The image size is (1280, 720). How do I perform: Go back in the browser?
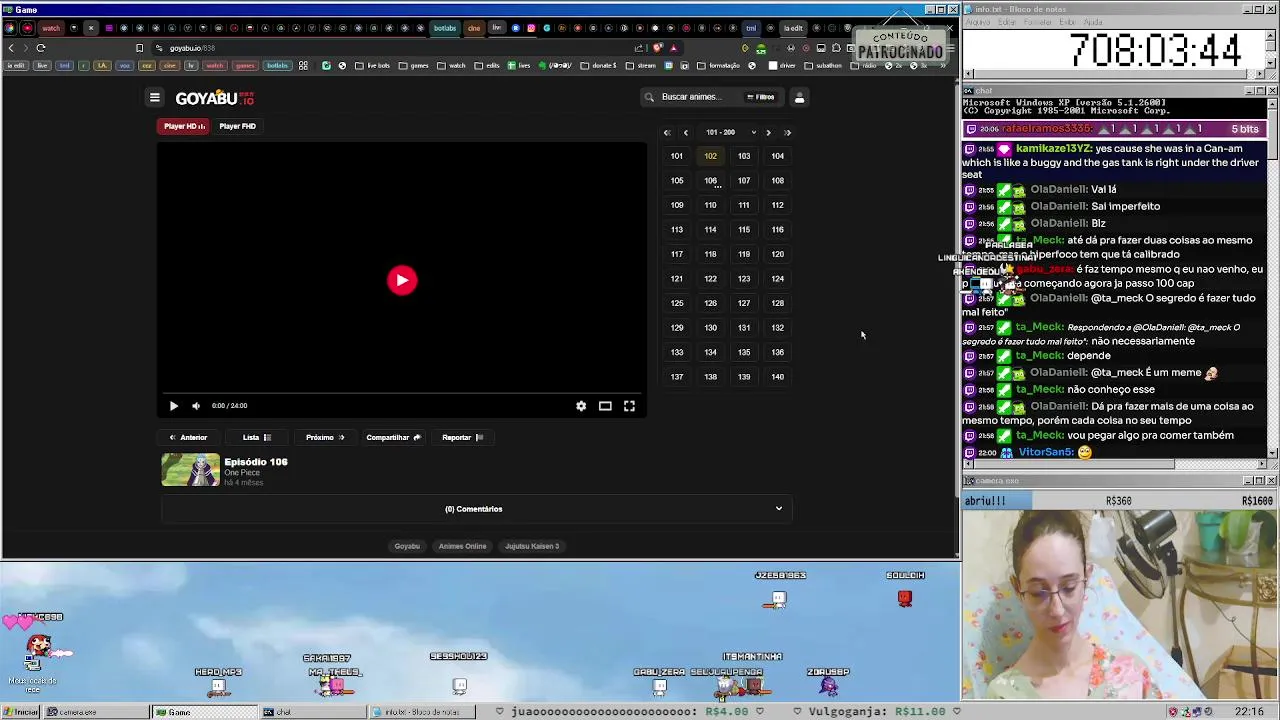(x=11, y=48)
